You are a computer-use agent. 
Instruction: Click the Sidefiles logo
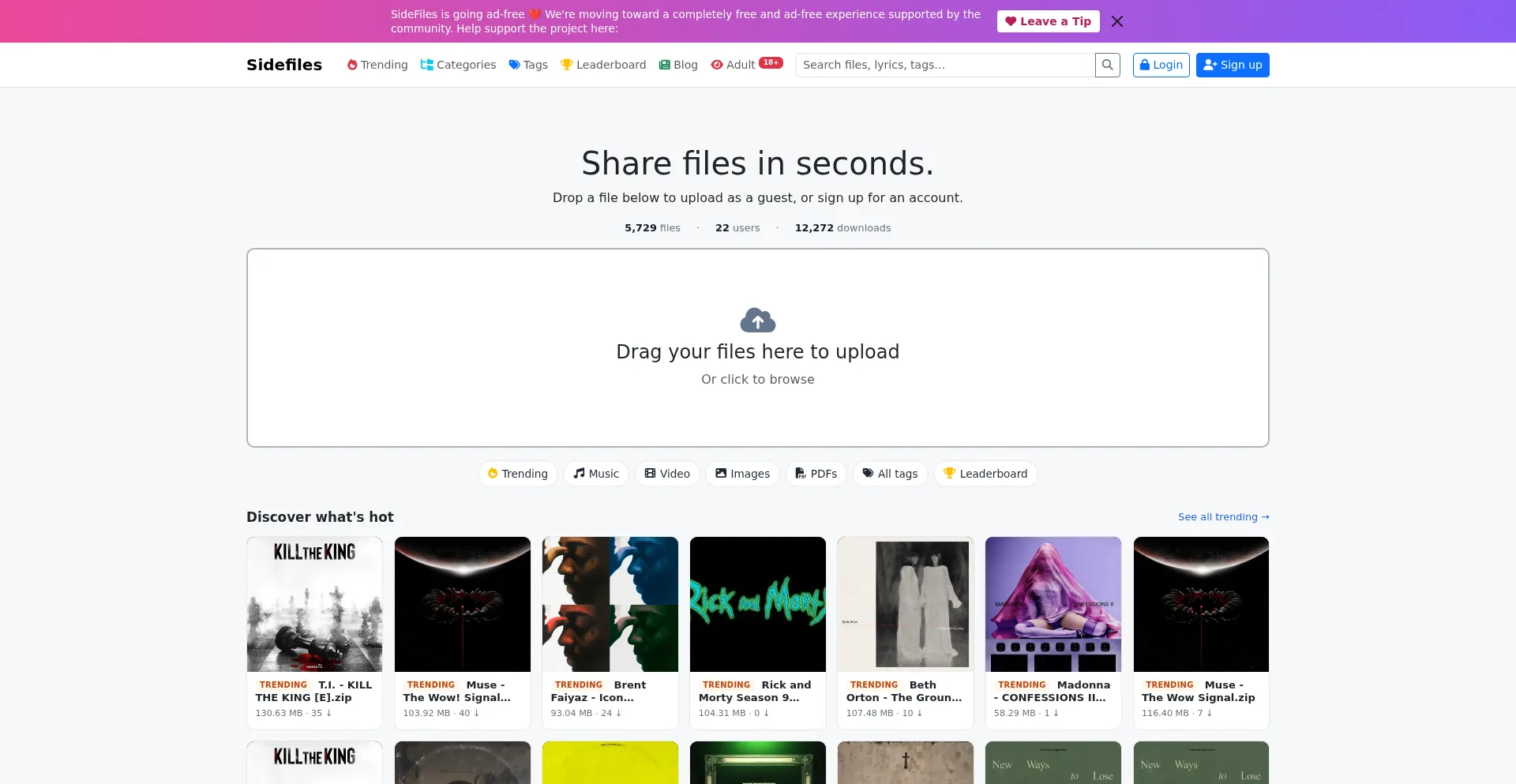click(284, 65)
